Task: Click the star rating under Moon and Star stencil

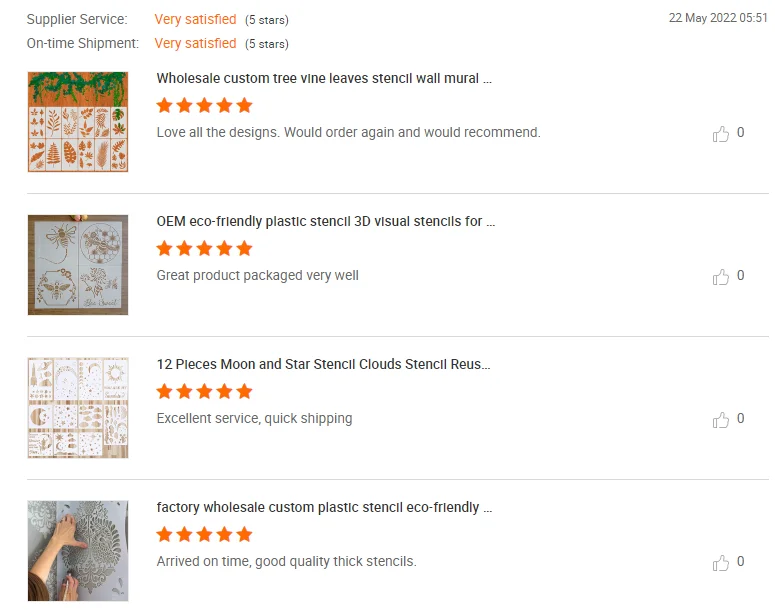Action: [x=204, y=391]
